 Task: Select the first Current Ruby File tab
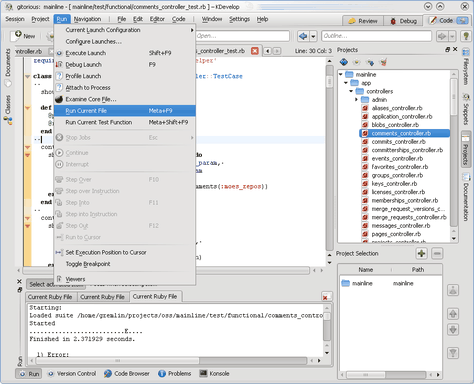[50, 297]
